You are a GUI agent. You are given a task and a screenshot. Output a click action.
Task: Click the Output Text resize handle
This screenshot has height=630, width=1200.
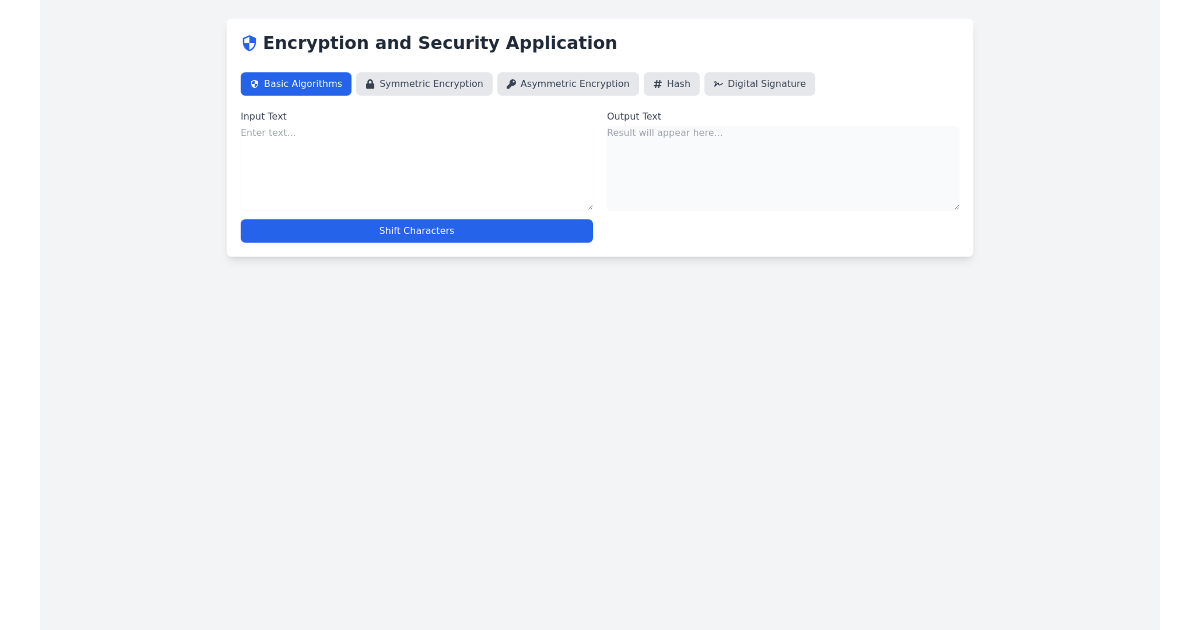pyautogui.click(x=956, y=207)
